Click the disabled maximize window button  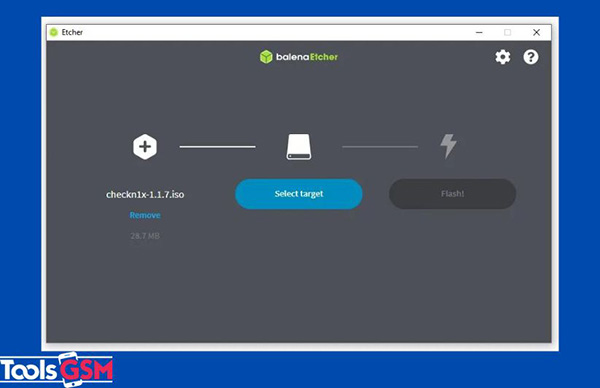click(507, 33)
